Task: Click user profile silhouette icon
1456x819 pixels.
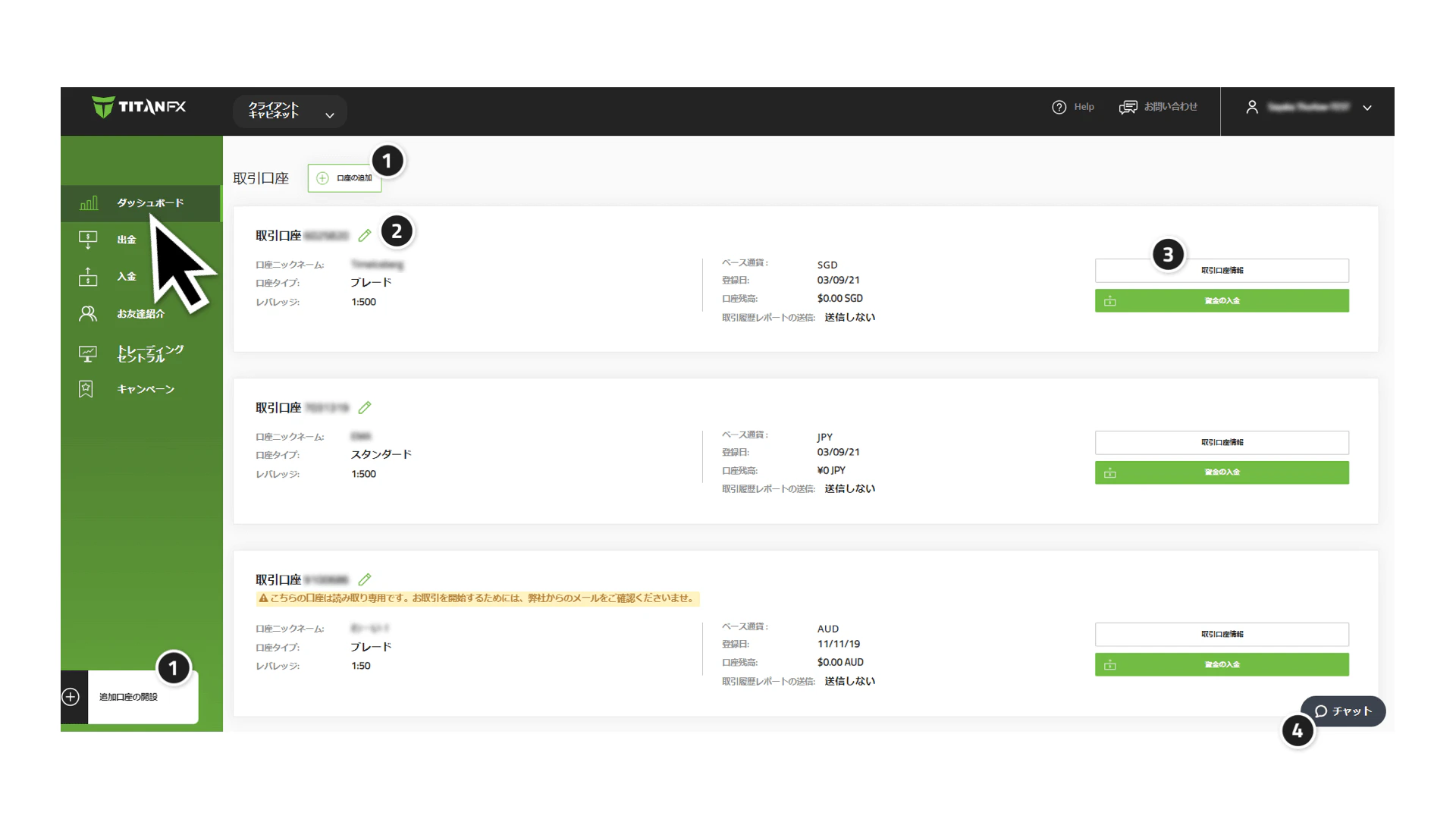Action: tap(1252, 108)
